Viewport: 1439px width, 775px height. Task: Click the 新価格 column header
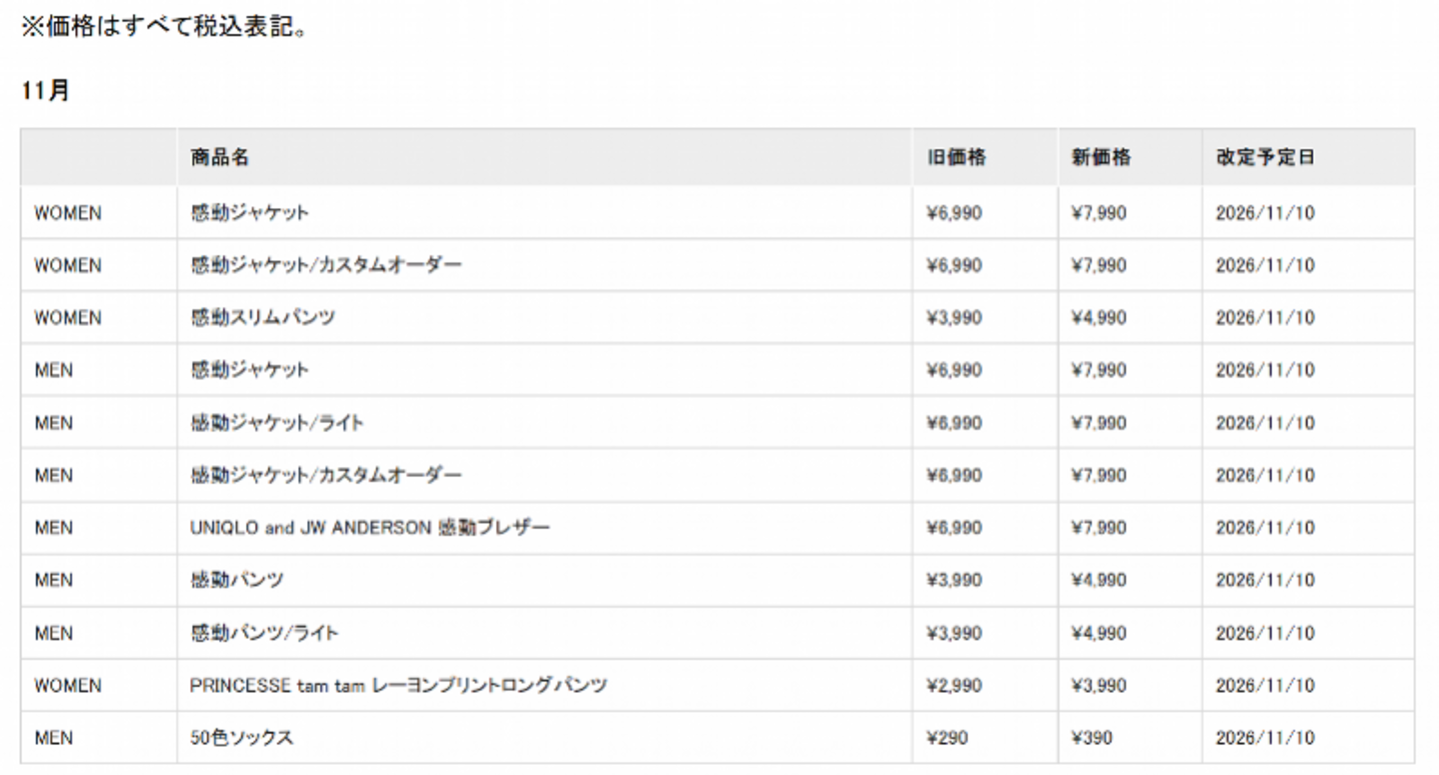[1101, 158]
